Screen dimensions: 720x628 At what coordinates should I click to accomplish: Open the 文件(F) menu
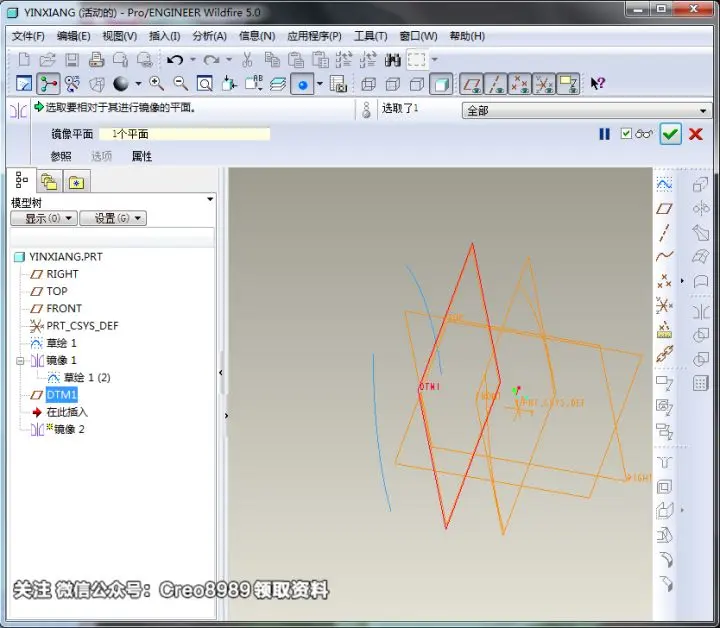click(x=28, y=36)
